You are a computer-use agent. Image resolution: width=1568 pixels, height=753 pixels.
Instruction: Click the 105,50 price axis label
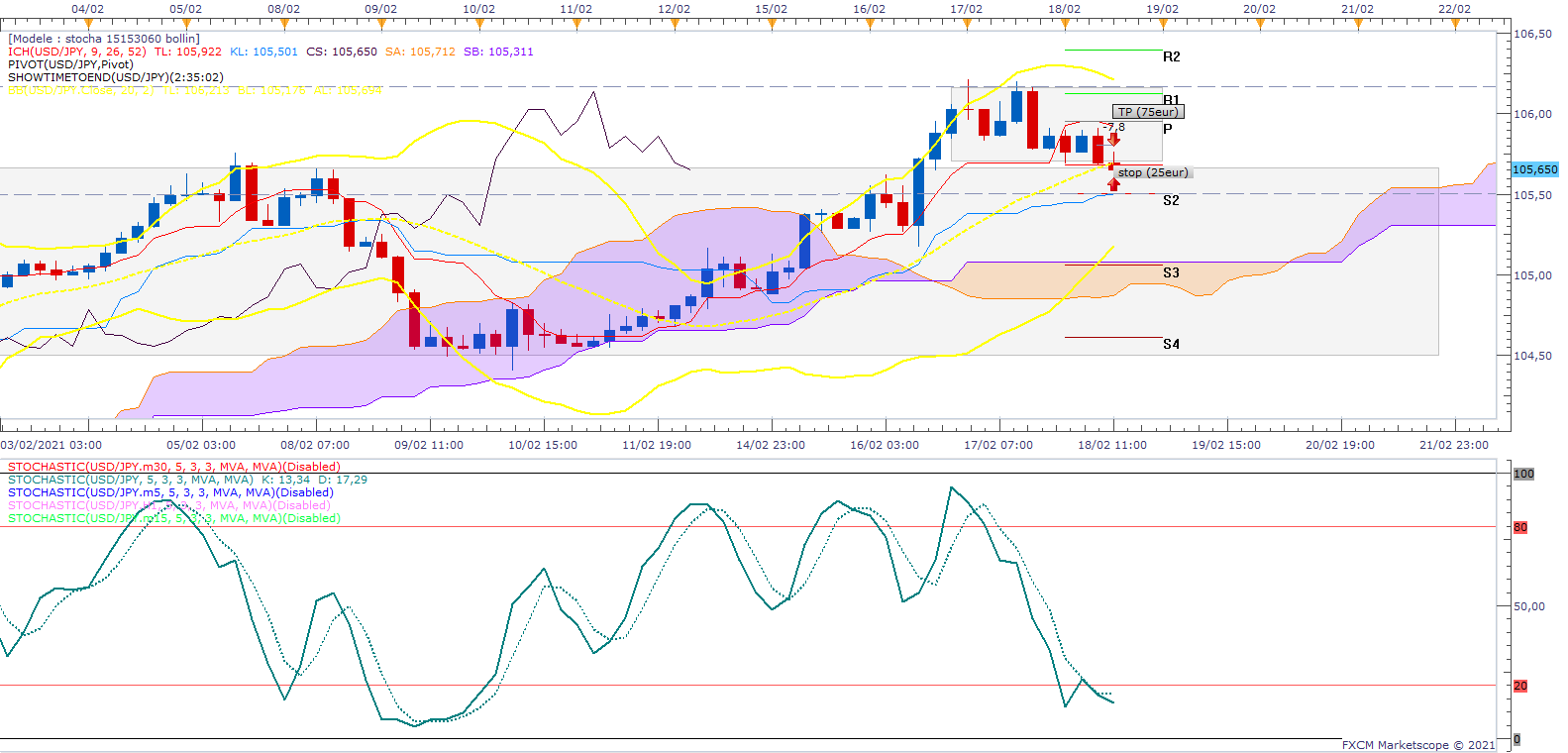(x=1533, y=195)
